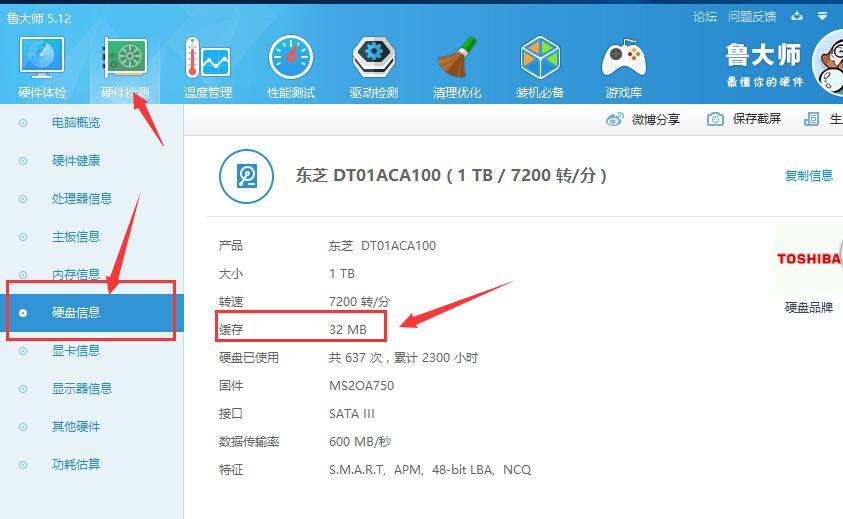843x519 pixels.
Task: Click the 转速 value 7200 转/分
Action: (x=359, y=302)
